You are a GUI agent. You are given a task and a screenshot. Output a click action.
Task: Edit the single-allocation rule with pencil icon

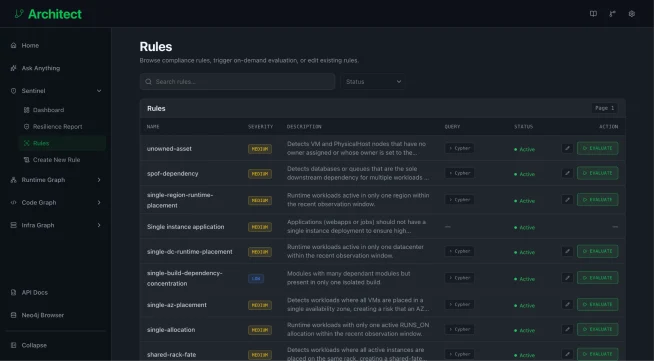(x=567, y=329)
